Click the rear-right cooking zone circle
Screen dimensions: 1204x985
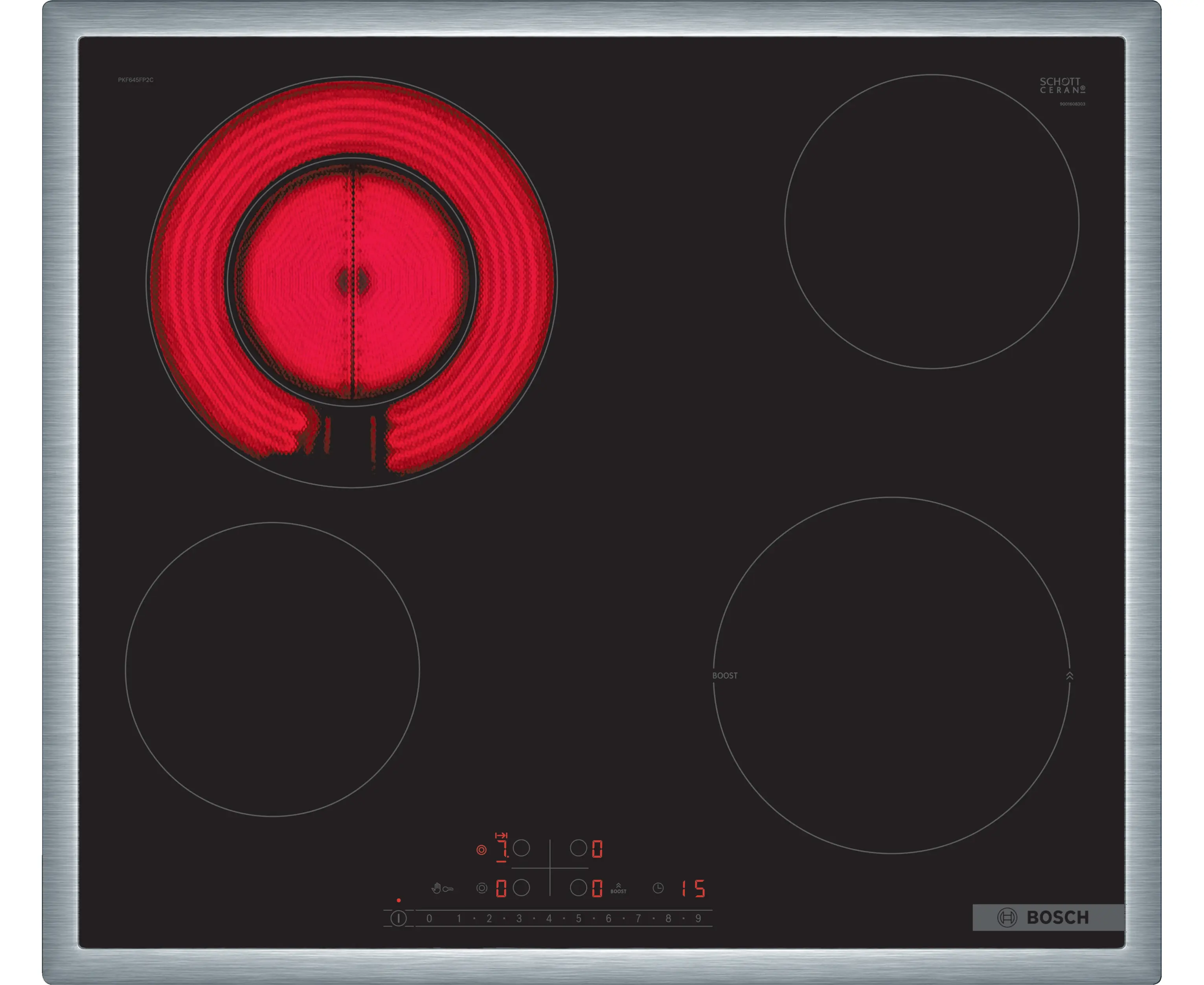coord(932,221)
